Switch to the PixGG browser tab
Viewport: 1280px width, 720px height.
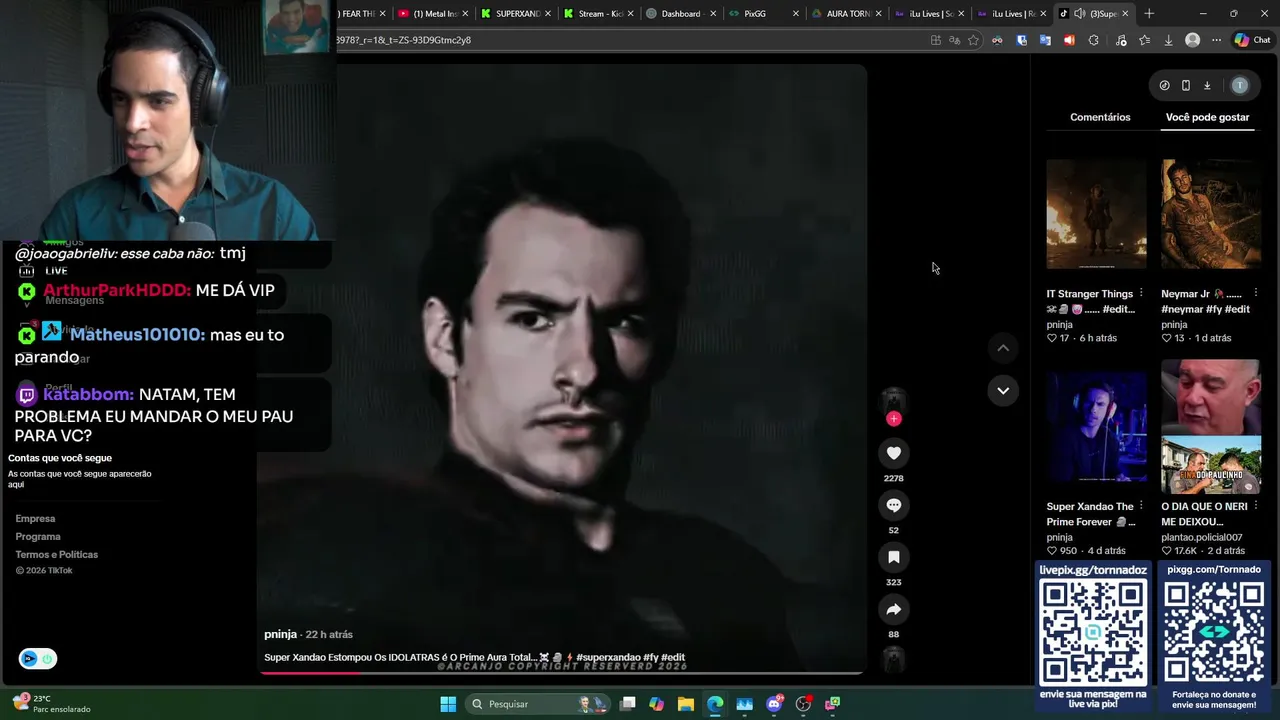pos(764,14)
